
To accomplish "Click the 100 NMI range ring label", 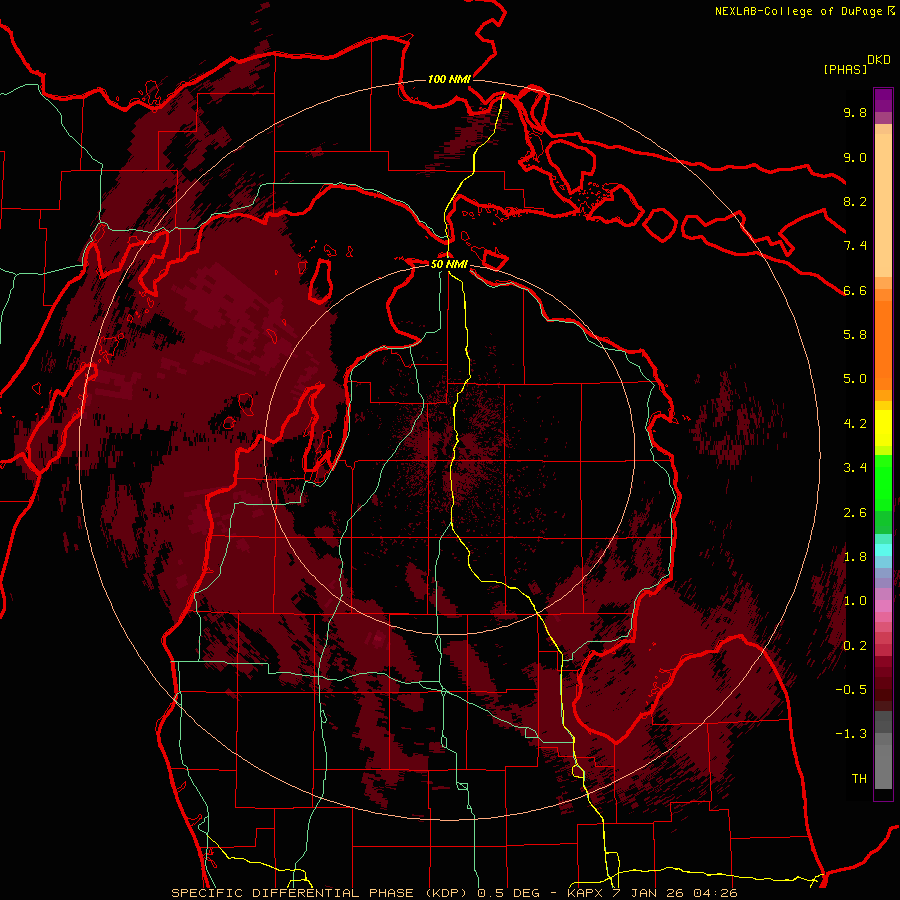I will tap(449, 79).
